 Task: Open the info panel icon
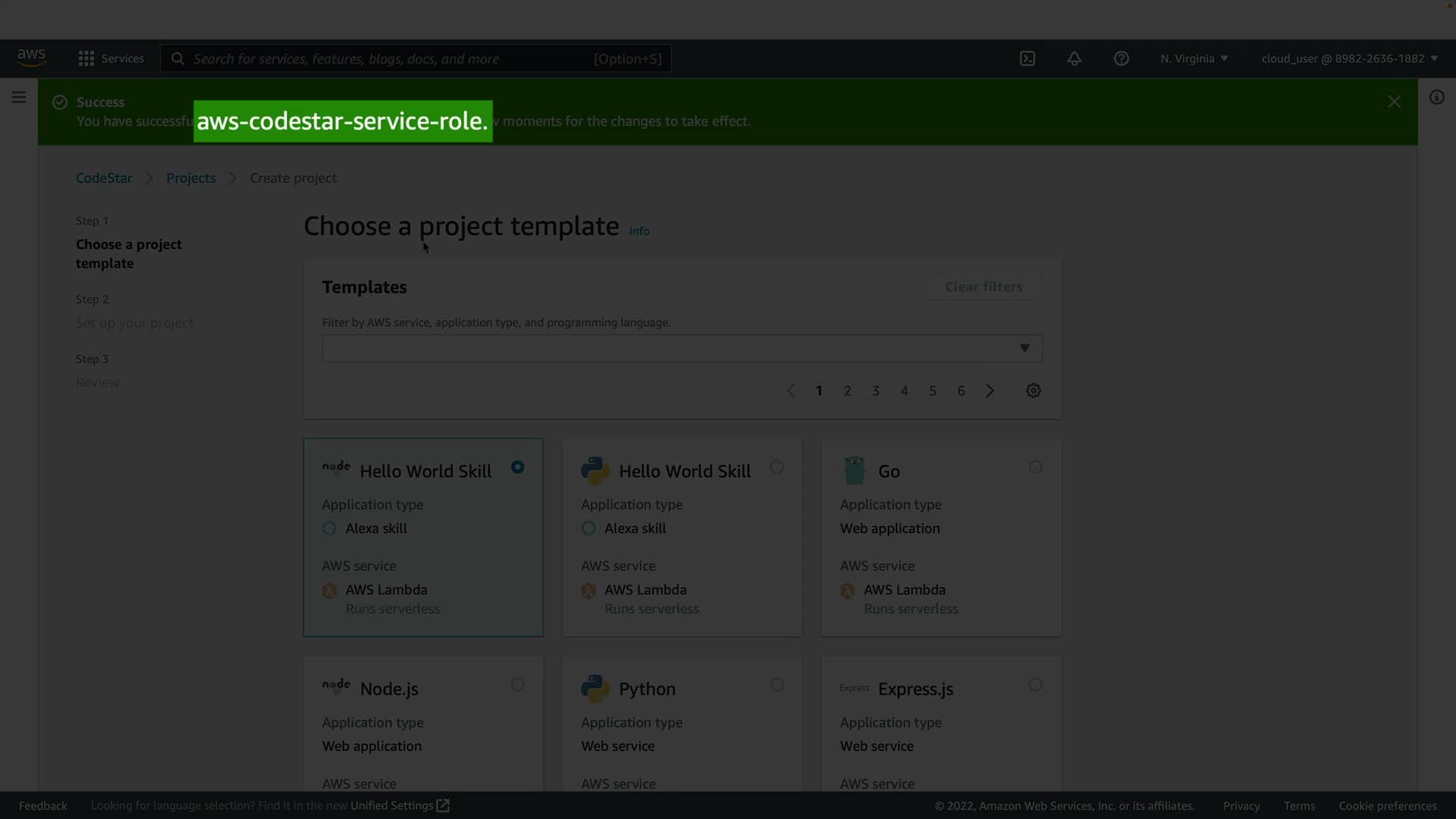tap(1437, 97)
